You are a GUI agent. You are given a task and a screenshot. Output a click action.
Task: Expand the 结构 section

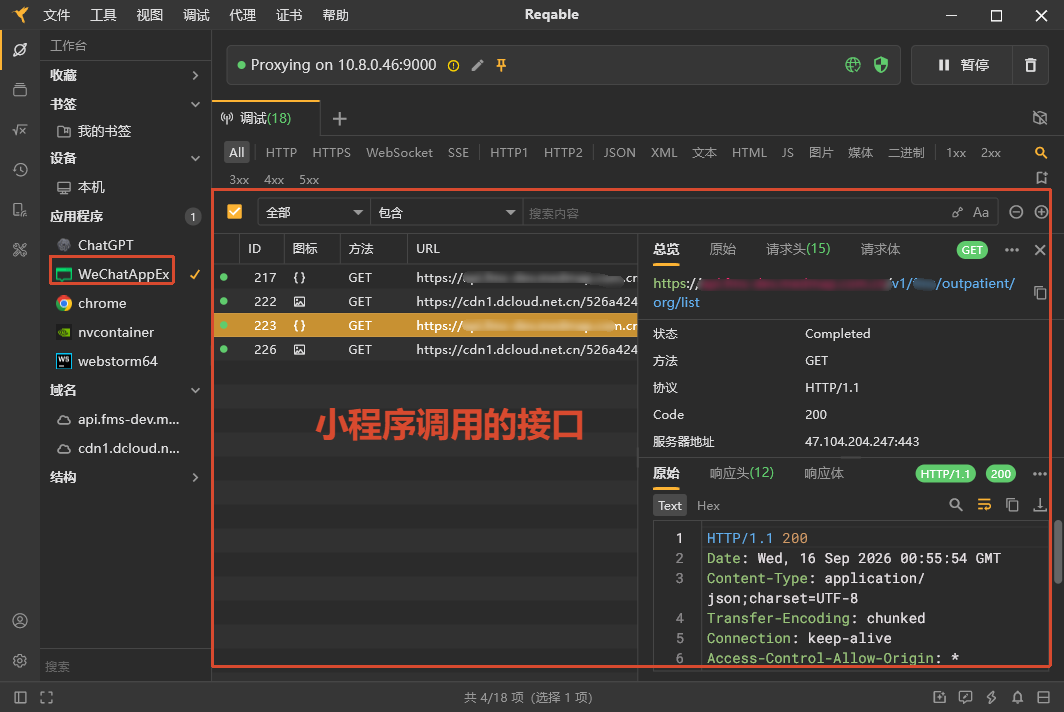click(195, 477)
